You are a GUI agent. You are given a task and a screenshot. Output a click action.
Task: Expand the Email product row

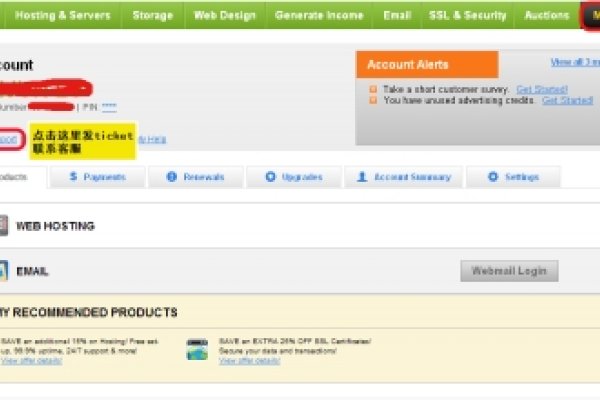click(x=33, y=271)
